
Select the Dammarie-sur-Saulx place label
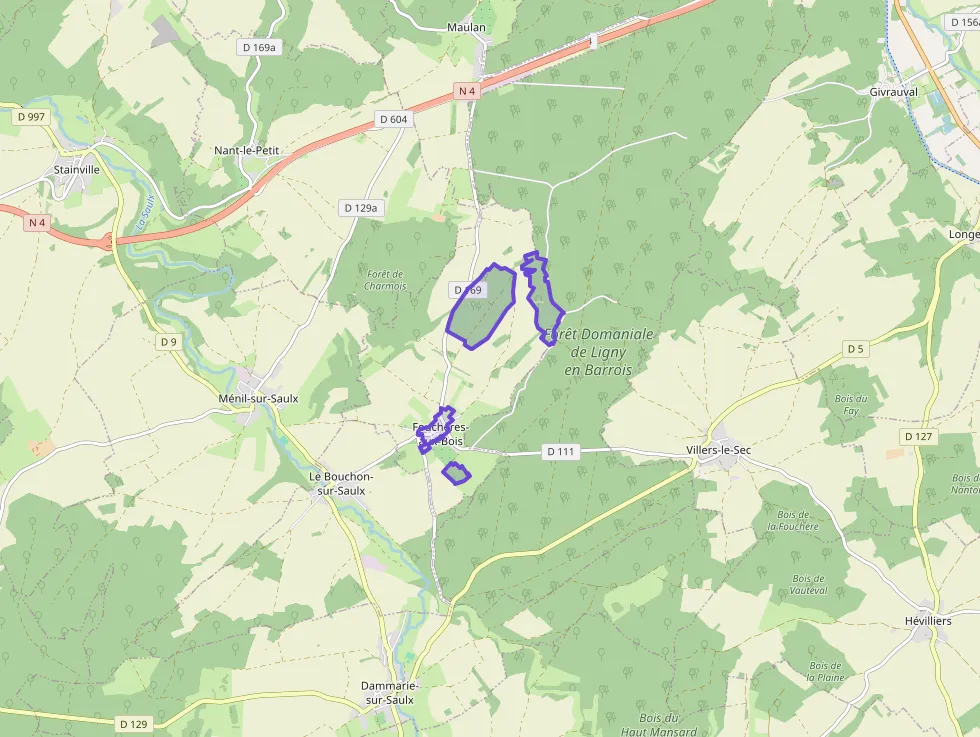pos(390,693)
